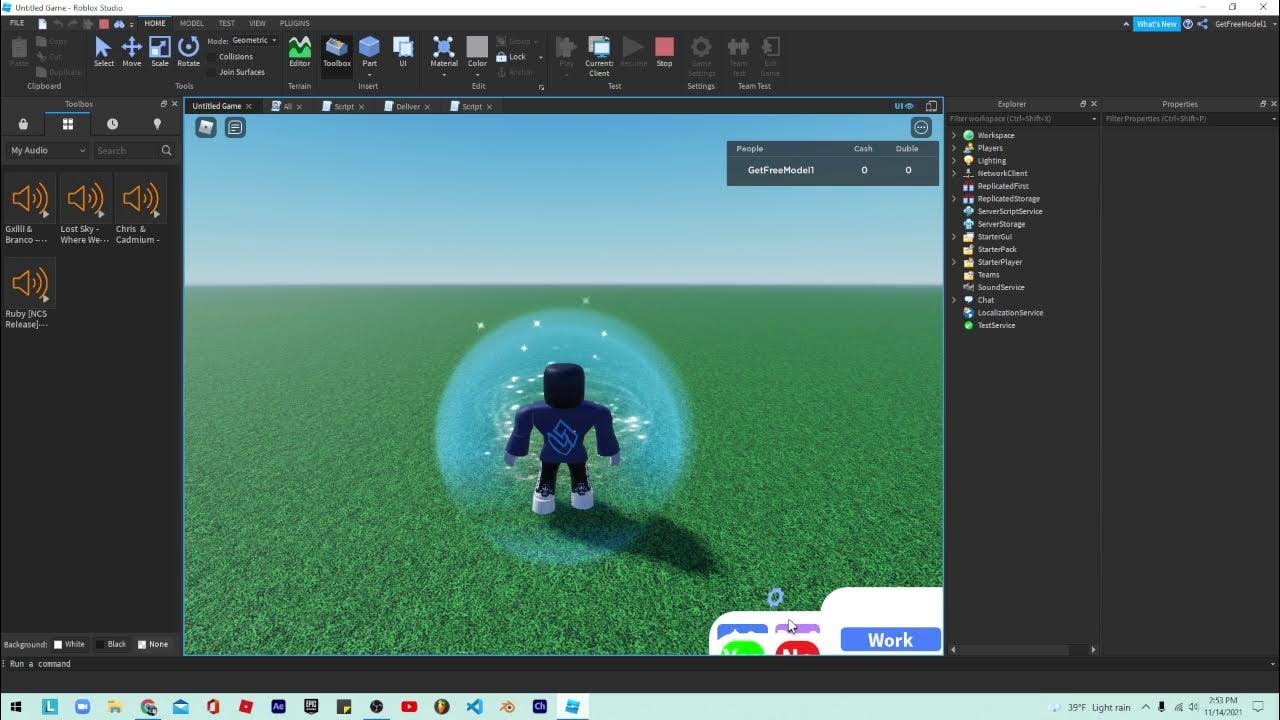Pick the Rotate tool
Screen dimensions: 1280x720
188,52
